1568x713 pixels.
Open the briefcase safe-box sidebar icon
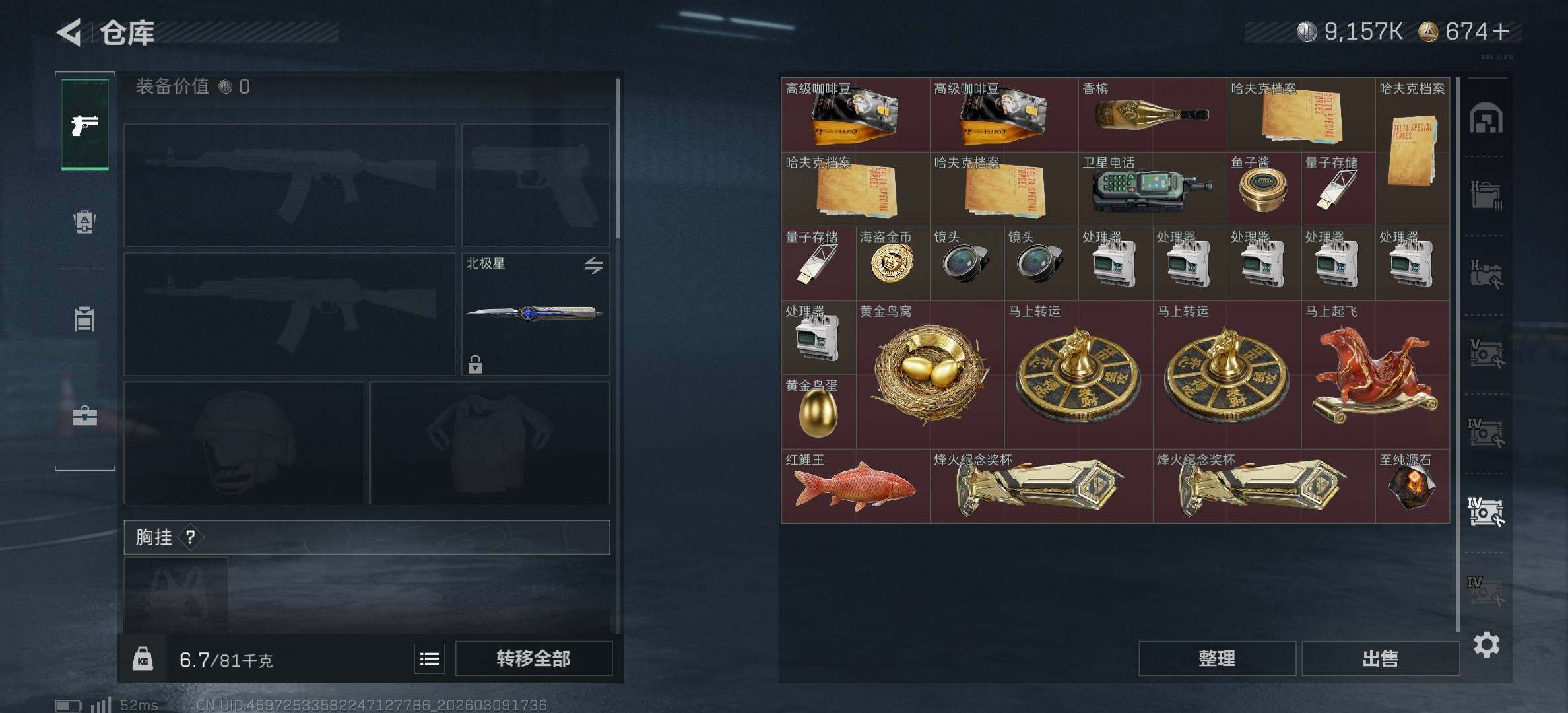click(x=84, y=415)
